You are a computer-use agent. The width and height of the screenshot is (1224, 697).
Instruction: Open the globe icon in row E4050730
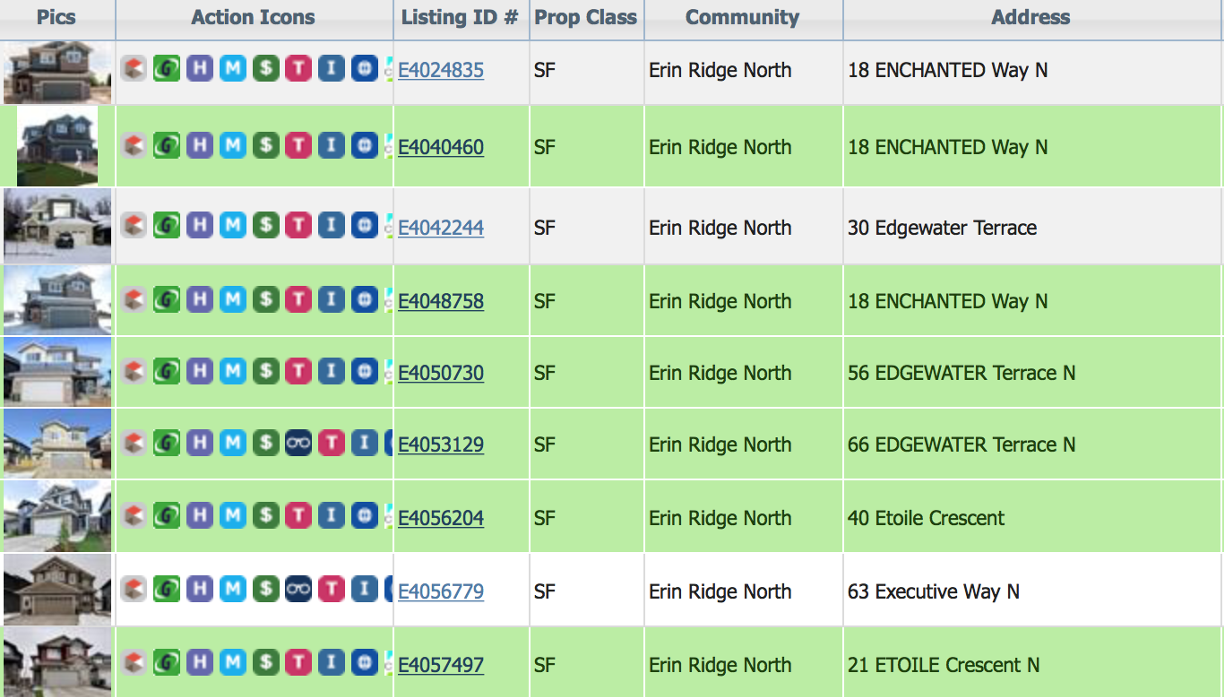[365, 372]
